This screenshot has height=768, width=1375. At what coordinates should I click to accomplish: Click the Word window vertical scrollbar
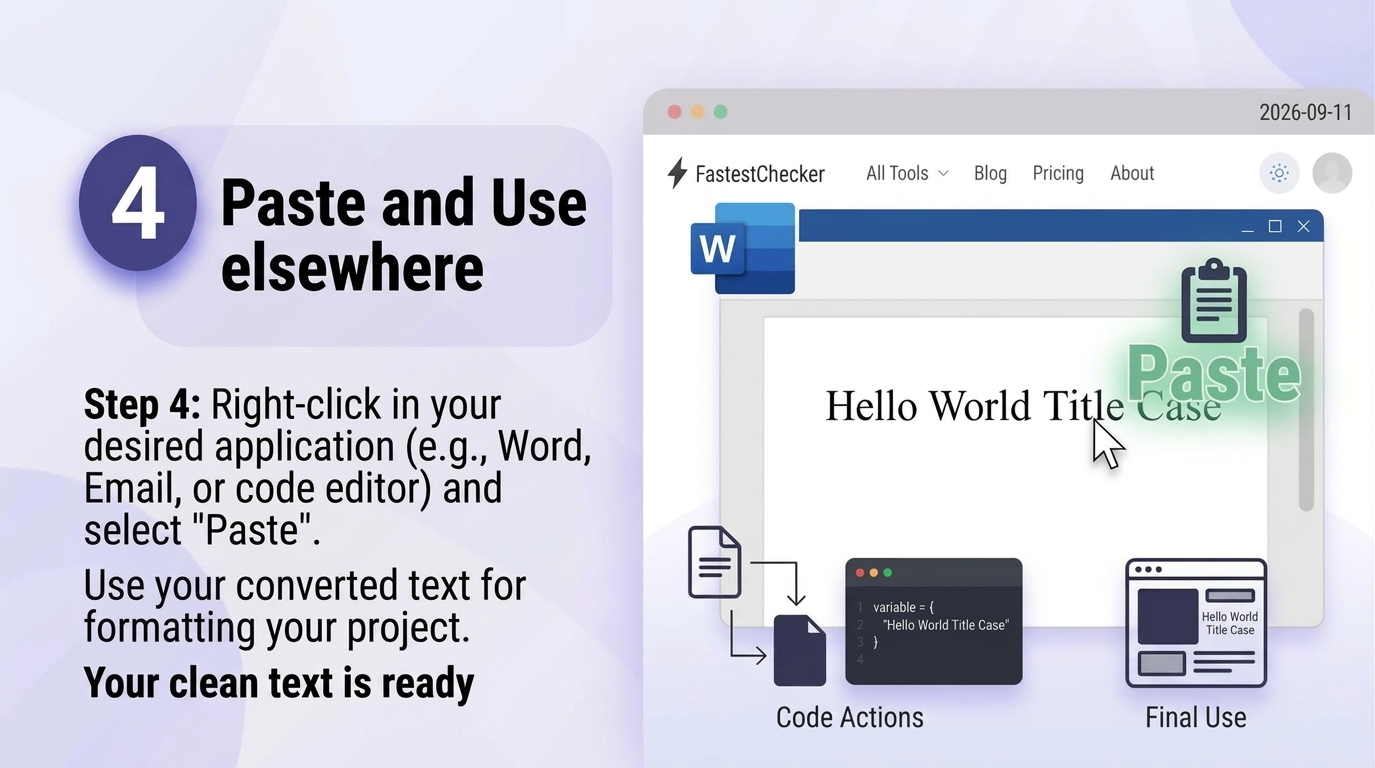[x=1306, y=410]
